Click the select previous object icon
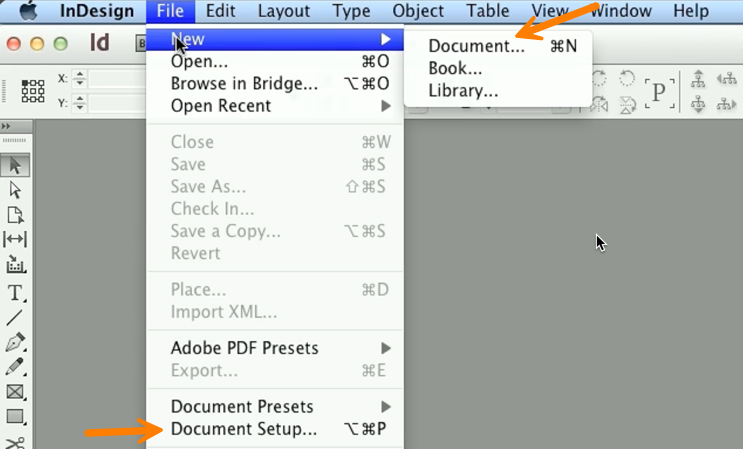This screenshot has height=449, width=743. (727, 79)
